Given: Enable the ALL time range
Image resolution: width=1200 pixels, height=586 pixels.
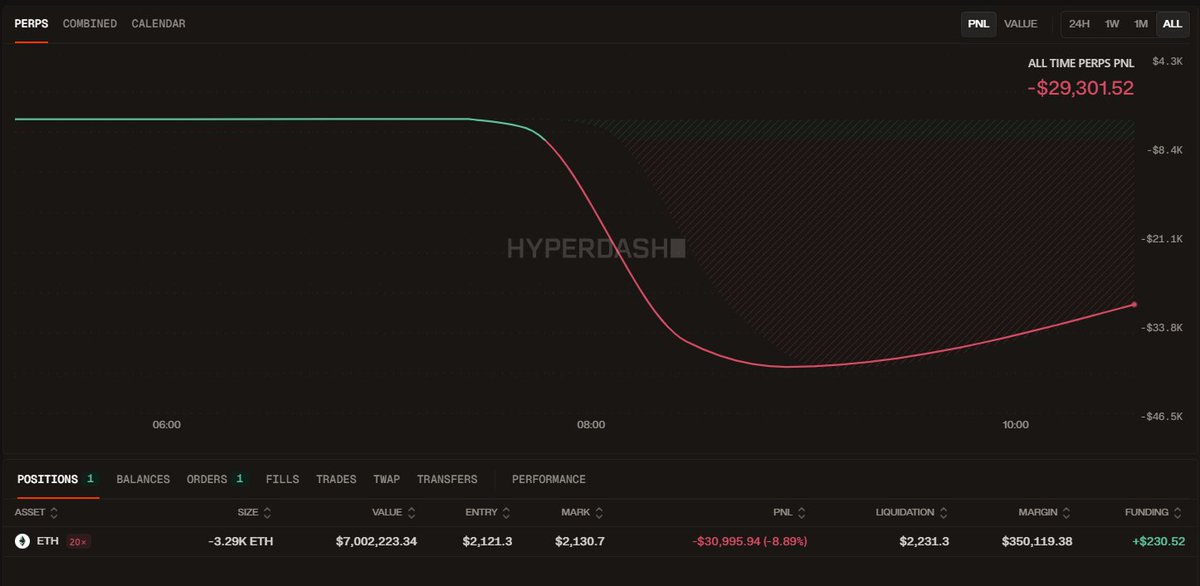Looking at the screenshot, I should point(1172,23).
